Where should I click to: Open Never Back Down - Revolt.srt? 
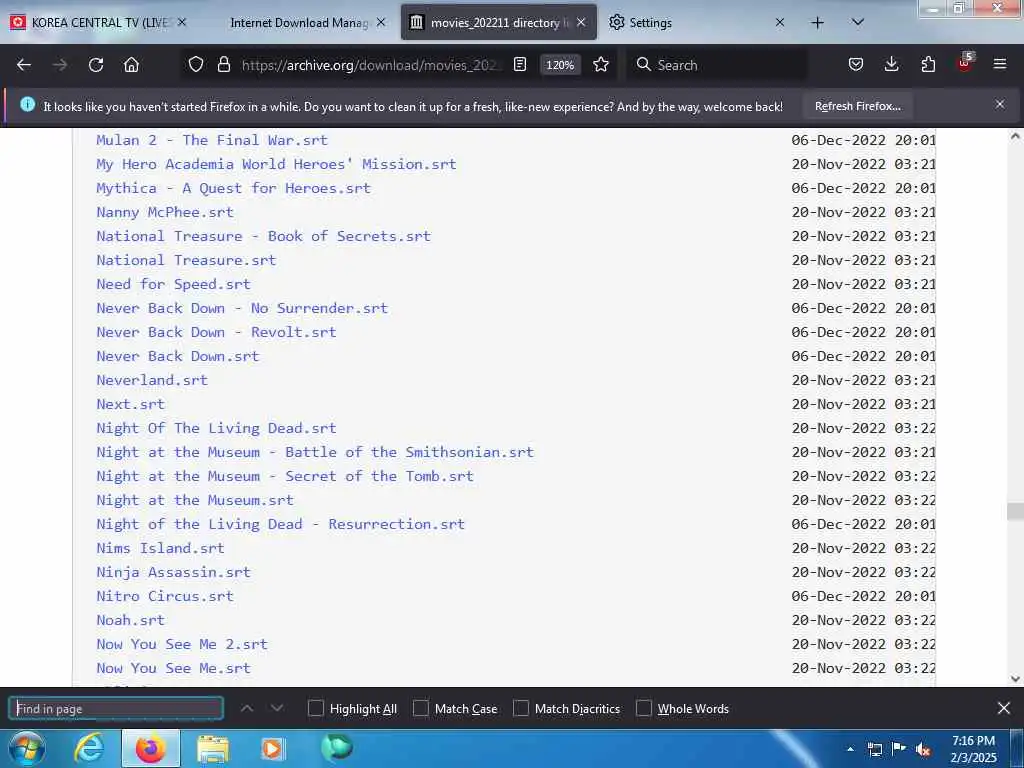[x=216, y=332]
